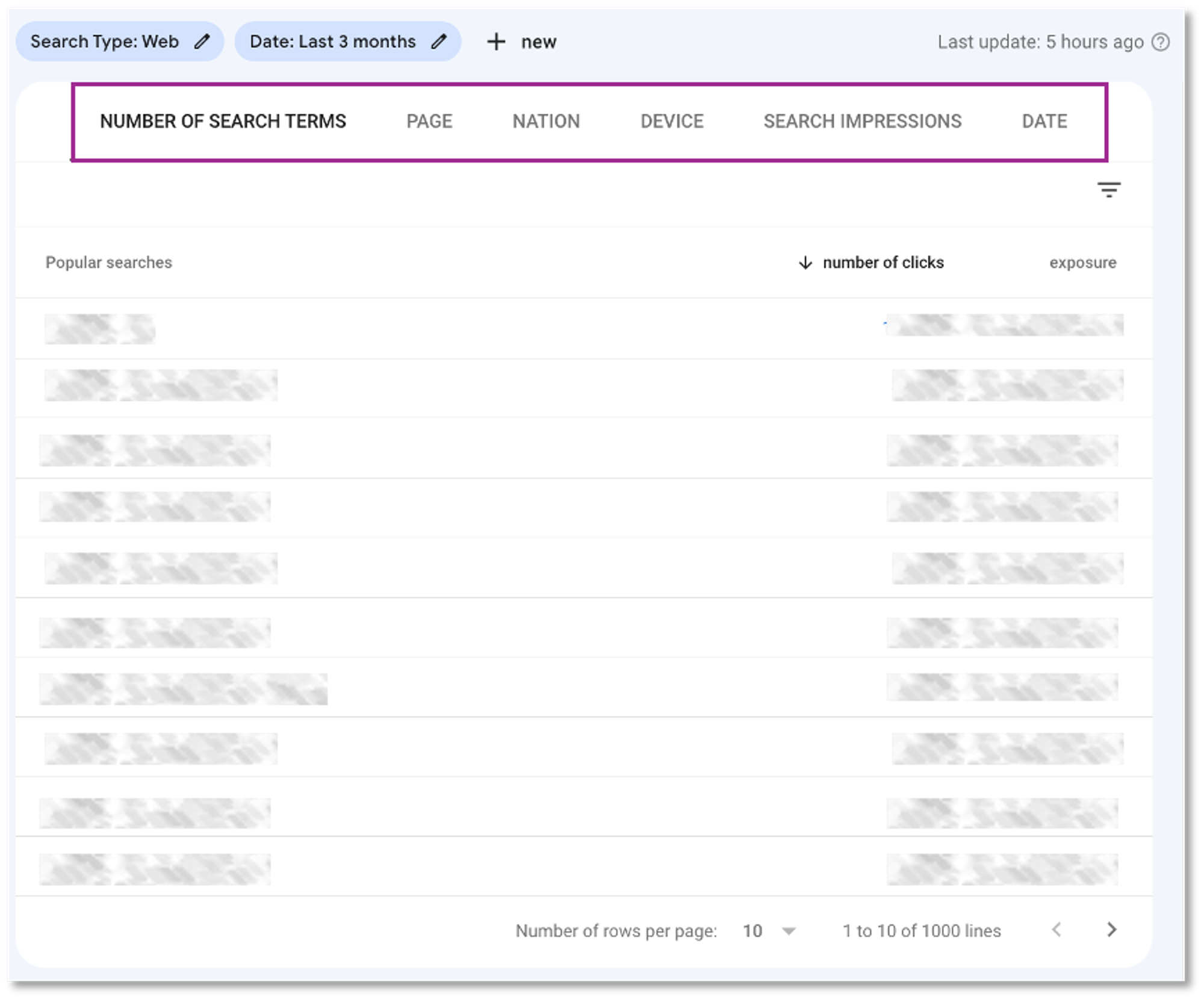Click the Date: Last 3 months chip
This screenshot has width=1204, height=999.
point(348,42)
